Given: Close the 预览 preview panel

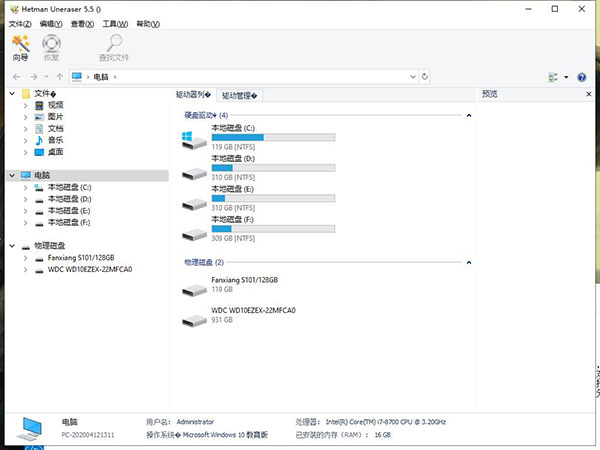Looking at the screenshot, I should 589,94.
